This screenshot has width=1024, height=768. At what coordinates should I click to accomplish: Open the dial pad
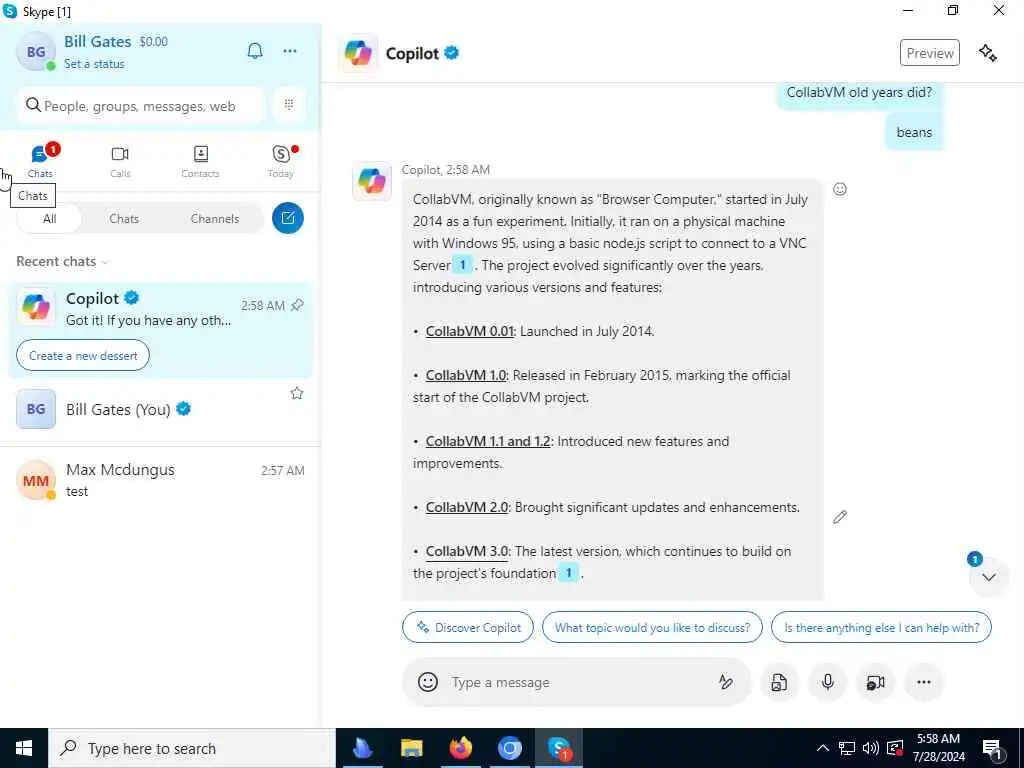point(289,104)
